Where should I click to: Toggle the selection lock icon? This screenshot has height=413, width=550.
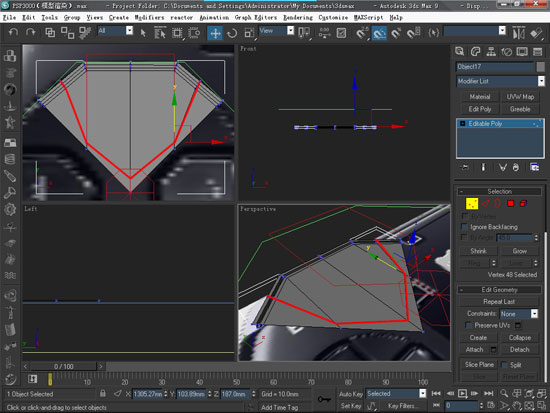coord(103,393)
